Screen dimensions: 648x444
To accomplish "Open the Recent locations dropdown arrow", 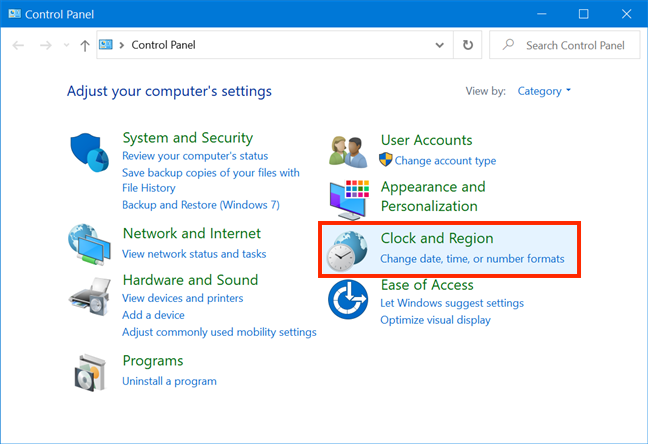I will (66, 45).
